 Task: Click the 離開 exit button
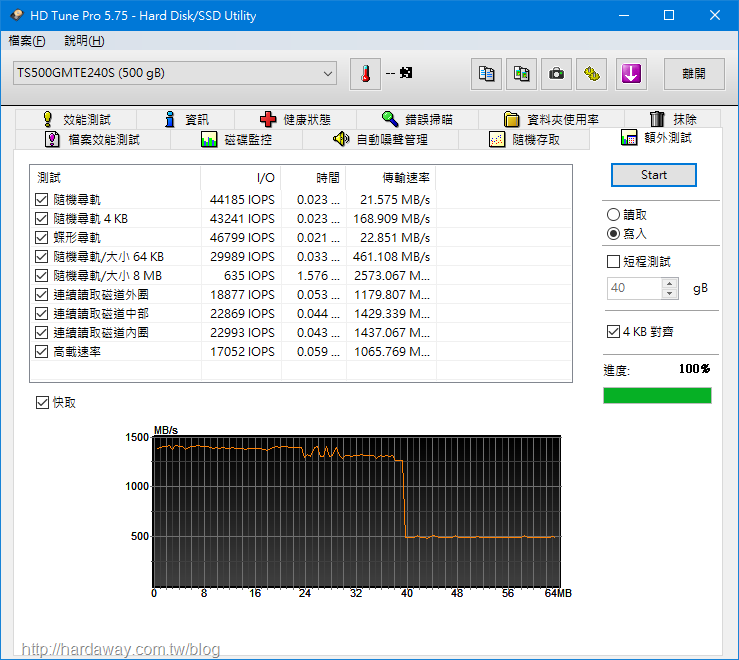click(694, 74)
